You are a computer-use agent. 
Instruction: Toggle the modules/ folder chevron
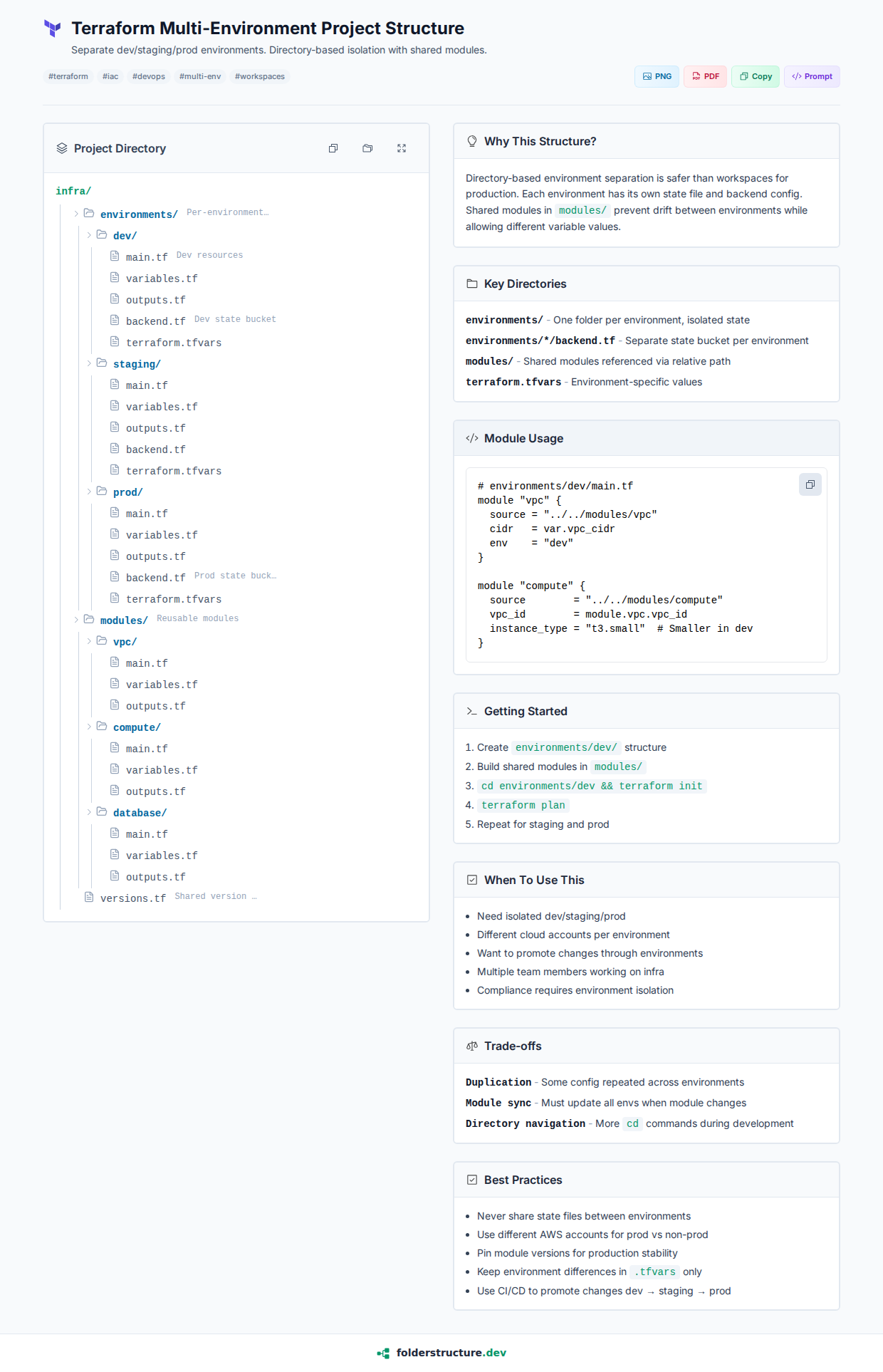[76, 620]
